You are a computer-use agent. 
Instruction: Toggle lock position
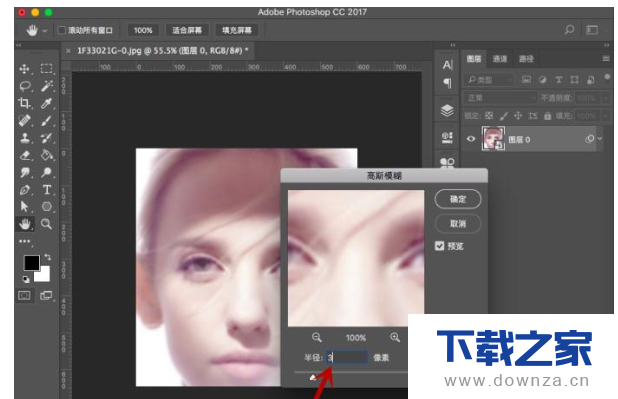pyautogui.click(x=518, y=116)
